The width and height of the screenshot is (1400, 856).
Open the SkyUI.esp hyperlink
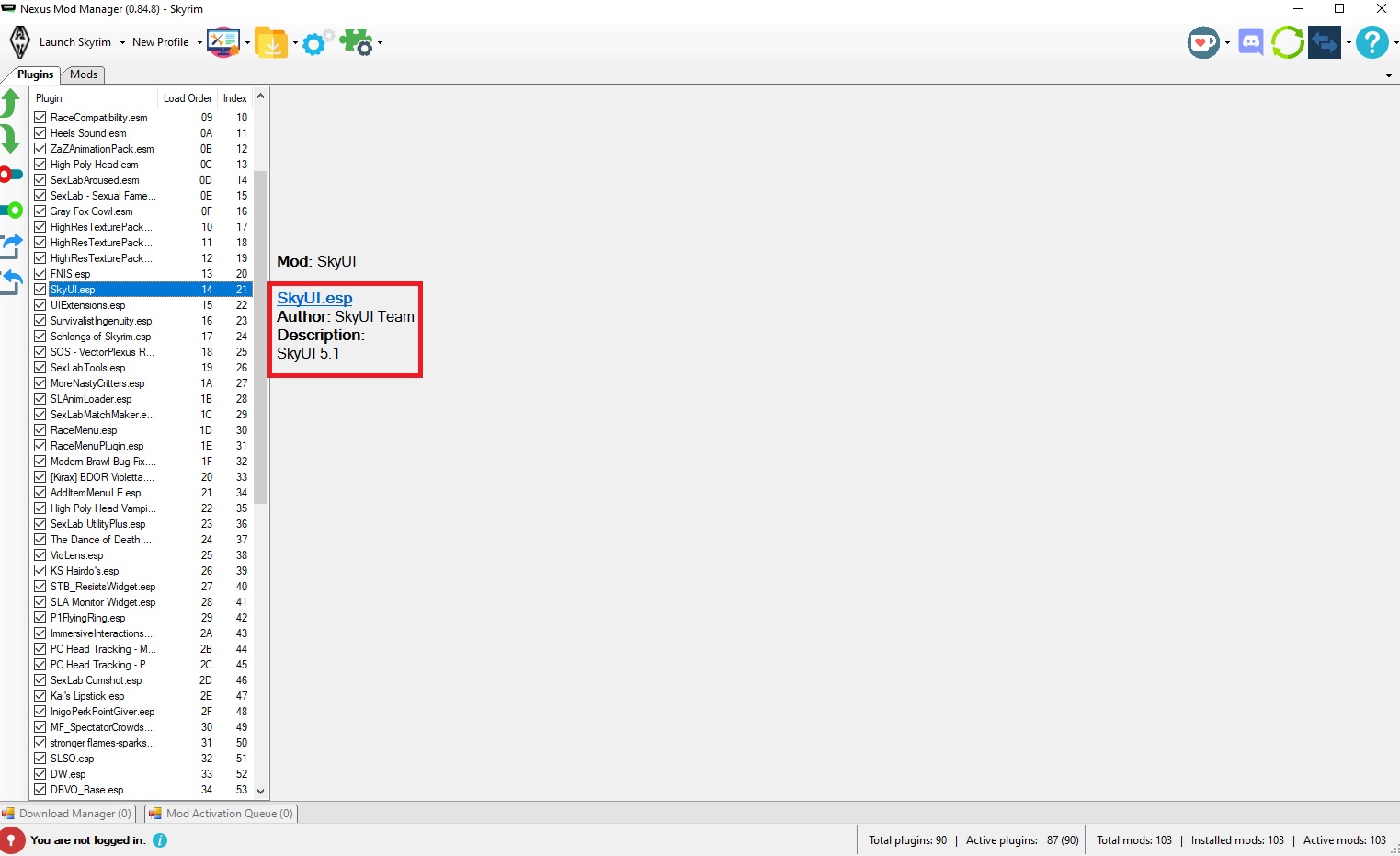tap(314, 298)
